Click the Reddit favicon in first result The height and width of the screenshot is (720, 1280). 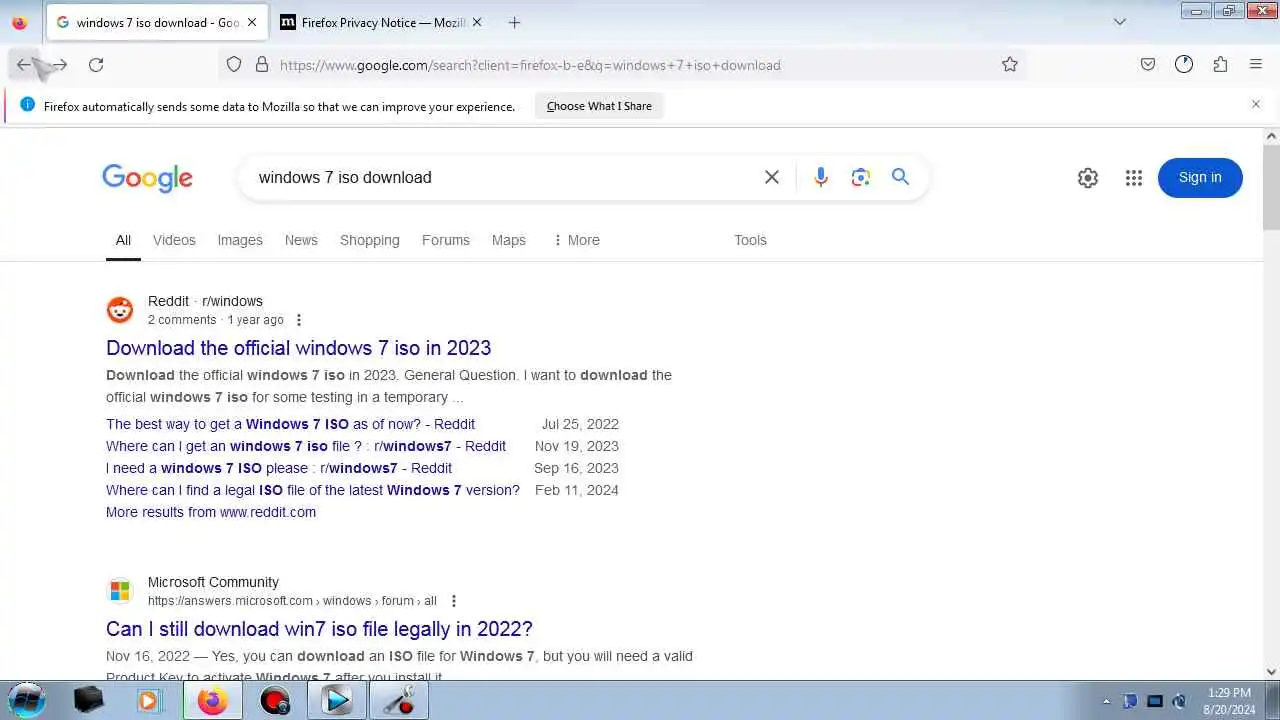(x=120, y=310)
